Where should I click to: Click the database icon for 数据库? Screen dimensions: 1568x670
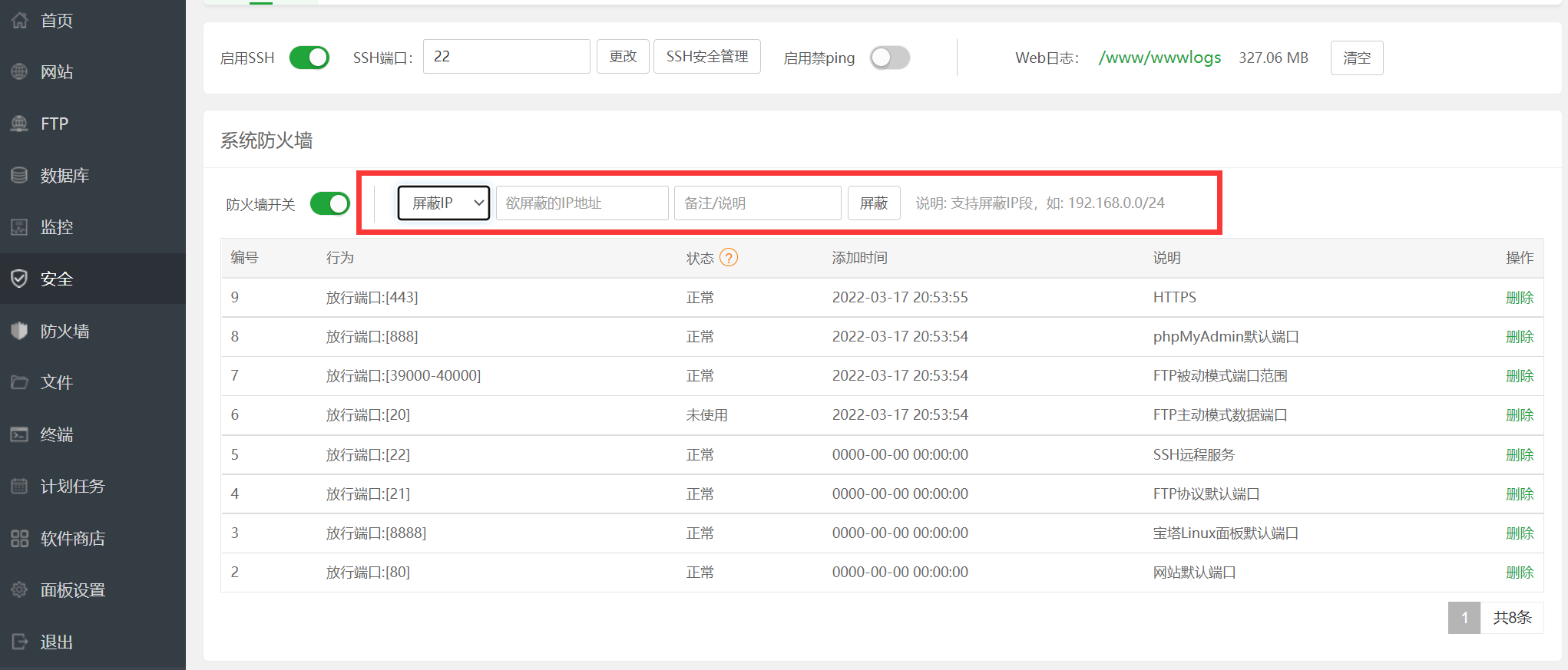click(x=20, y=176)
